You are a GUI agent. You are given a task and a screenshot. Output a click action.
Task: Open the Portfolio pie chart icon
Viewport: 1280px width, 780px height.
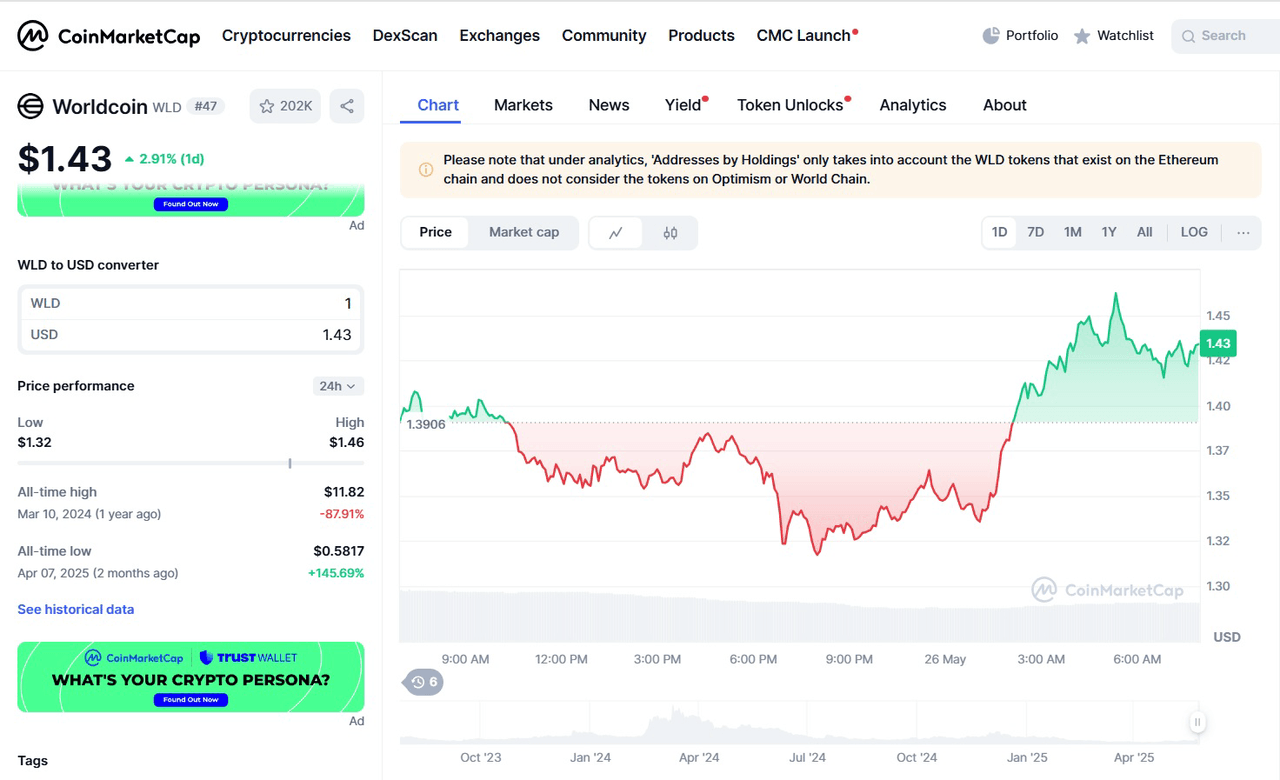991,36
